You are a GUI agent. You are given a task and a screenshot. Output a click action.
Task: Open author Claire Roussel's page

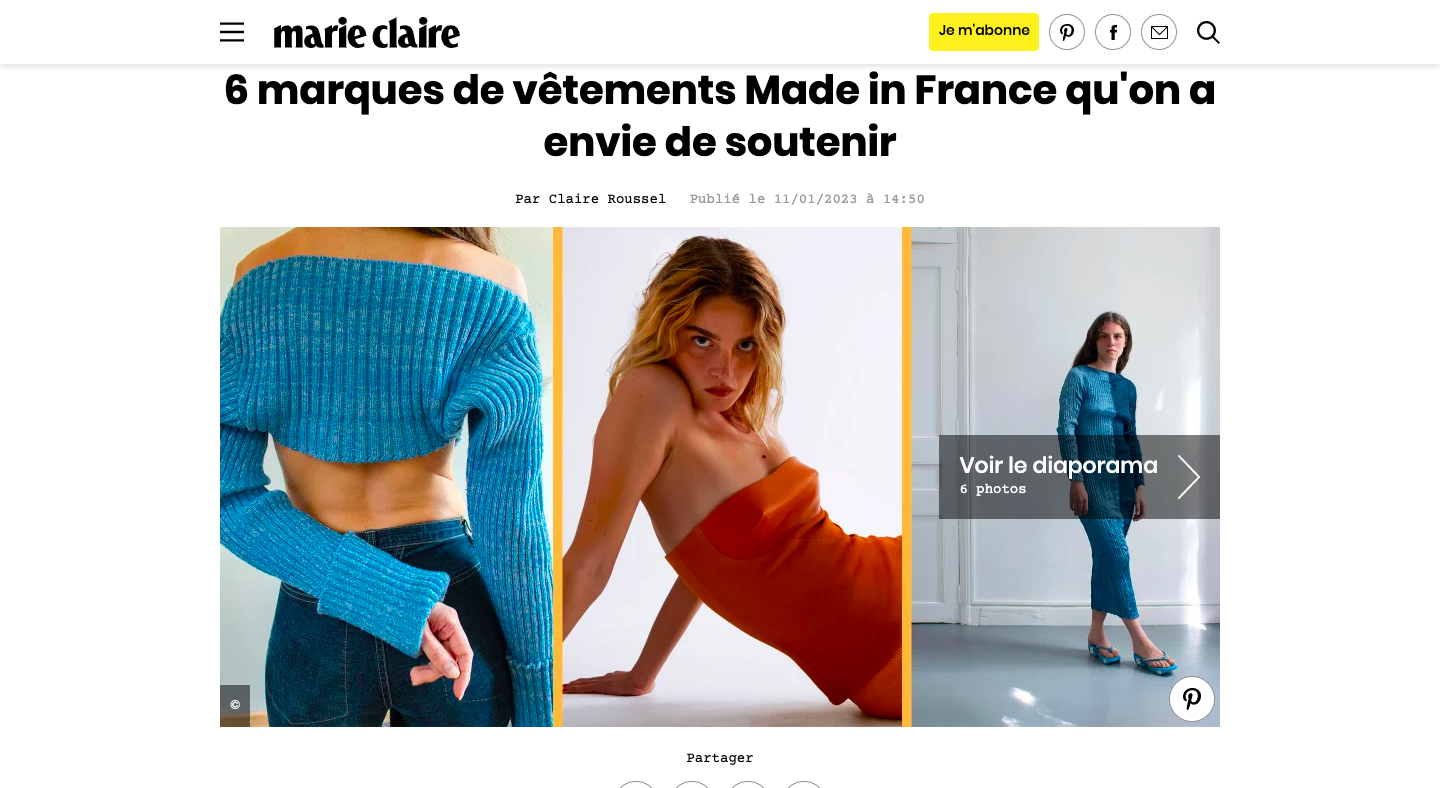coord(607,199)
